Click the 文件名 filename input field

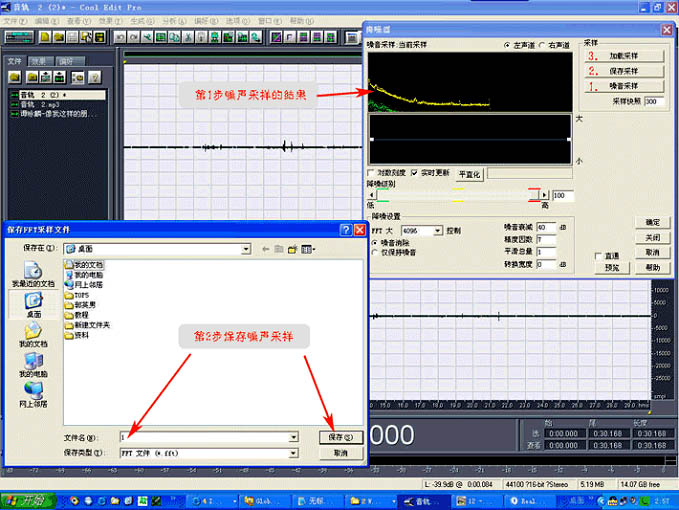pyautogui.click(x=205, y=437)
